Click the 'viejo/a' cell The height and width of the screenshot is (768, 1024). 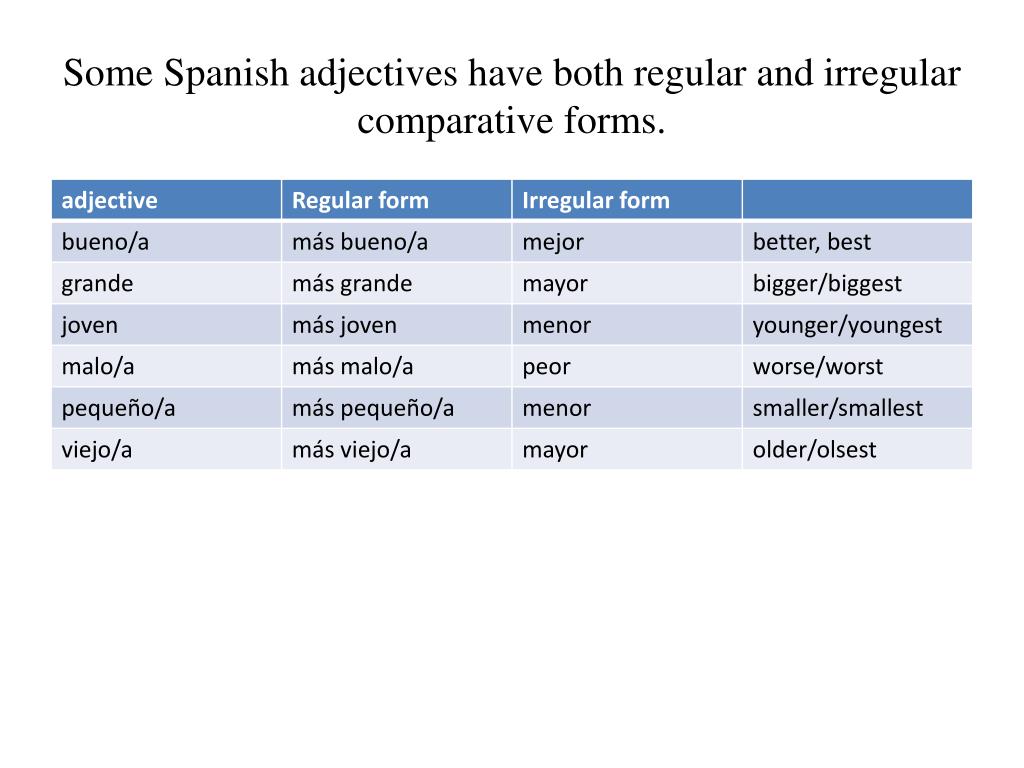167,449
